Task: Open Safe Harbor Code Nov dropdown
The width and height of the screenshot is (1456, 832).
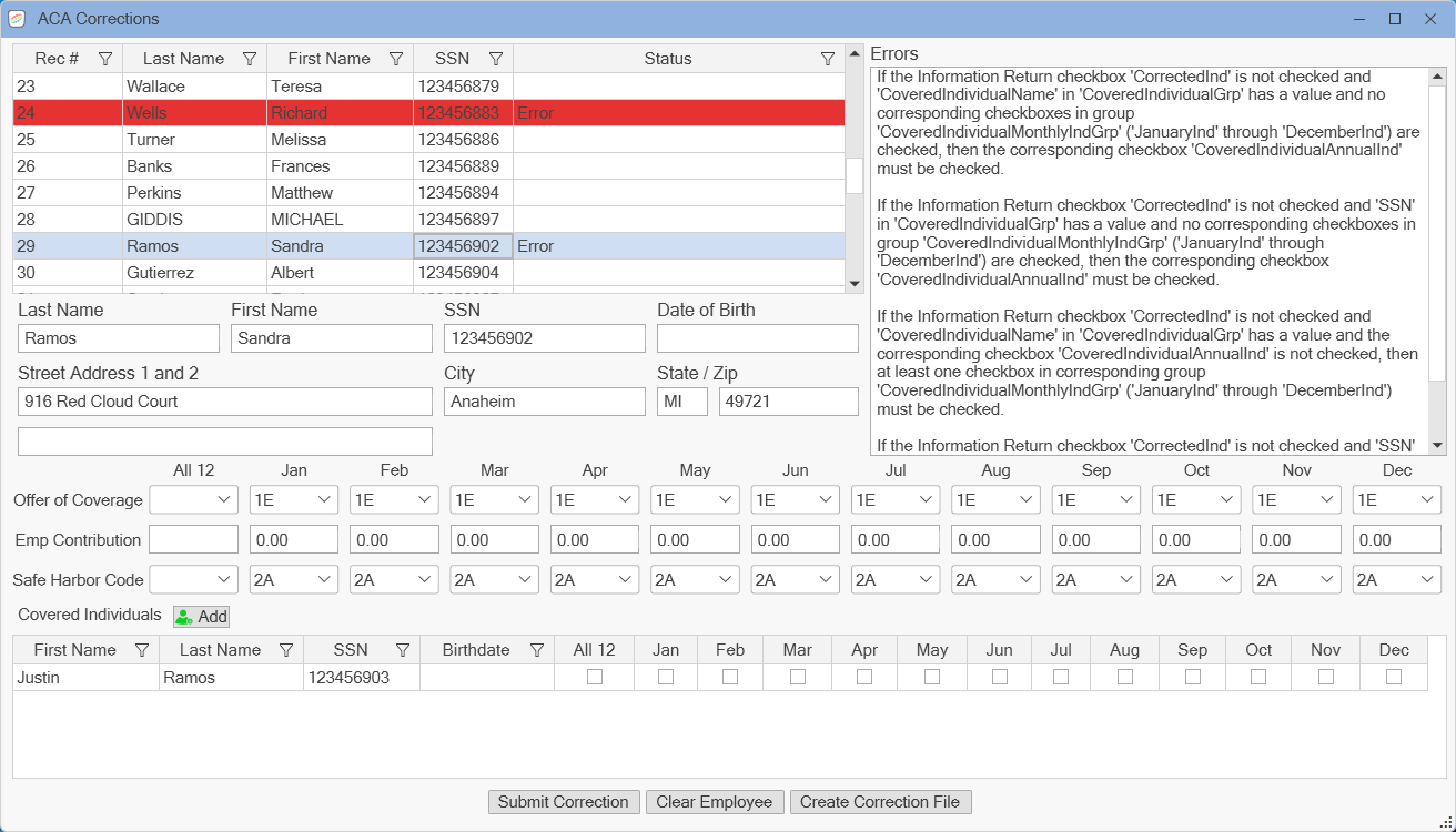Action: [1297, 580]
